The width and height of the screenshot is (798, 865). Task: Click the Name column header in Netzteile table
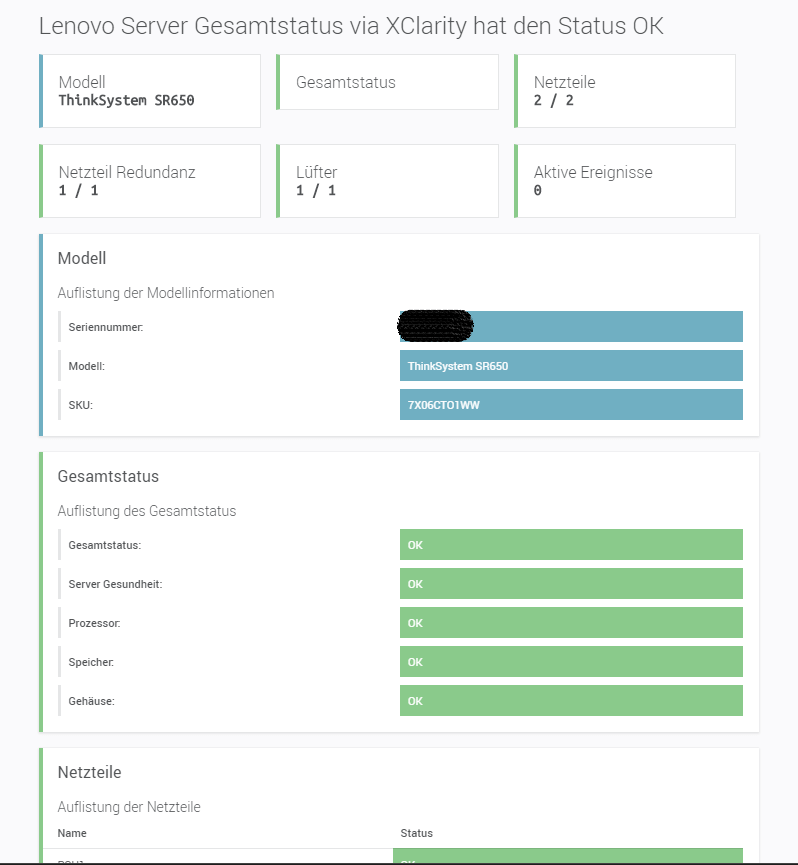pyautogui.click(x=72, y=833)
